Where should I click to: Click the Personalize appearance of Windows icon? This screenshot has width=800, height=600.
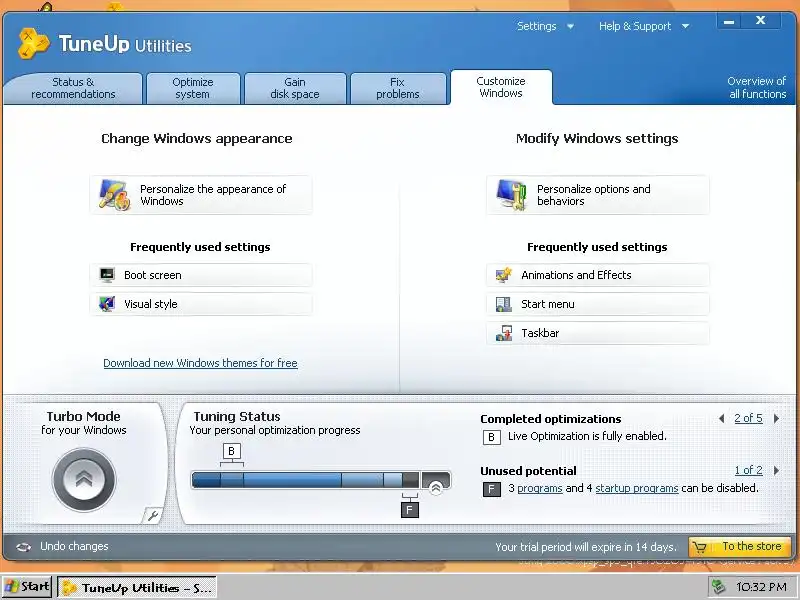click(114, 194)
